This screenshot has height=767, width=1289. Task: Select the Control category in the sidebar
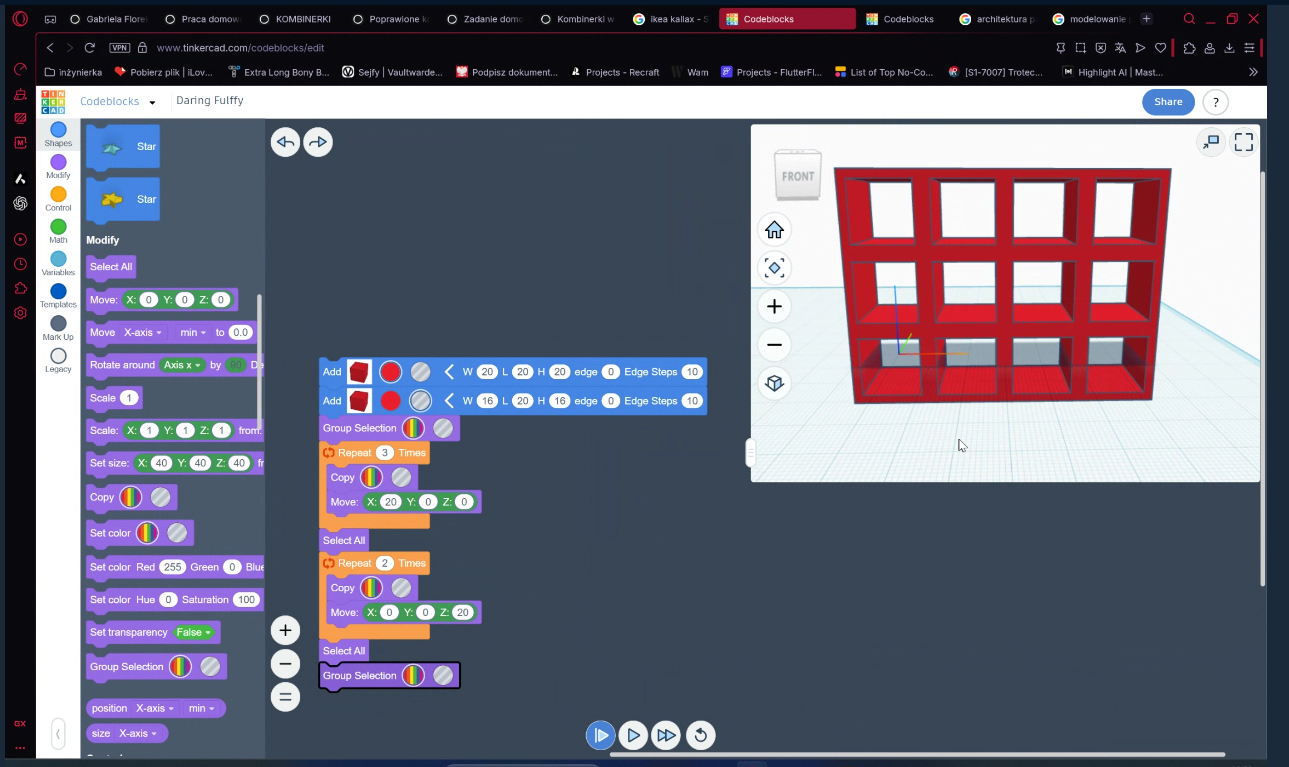(x=58, y=196)
